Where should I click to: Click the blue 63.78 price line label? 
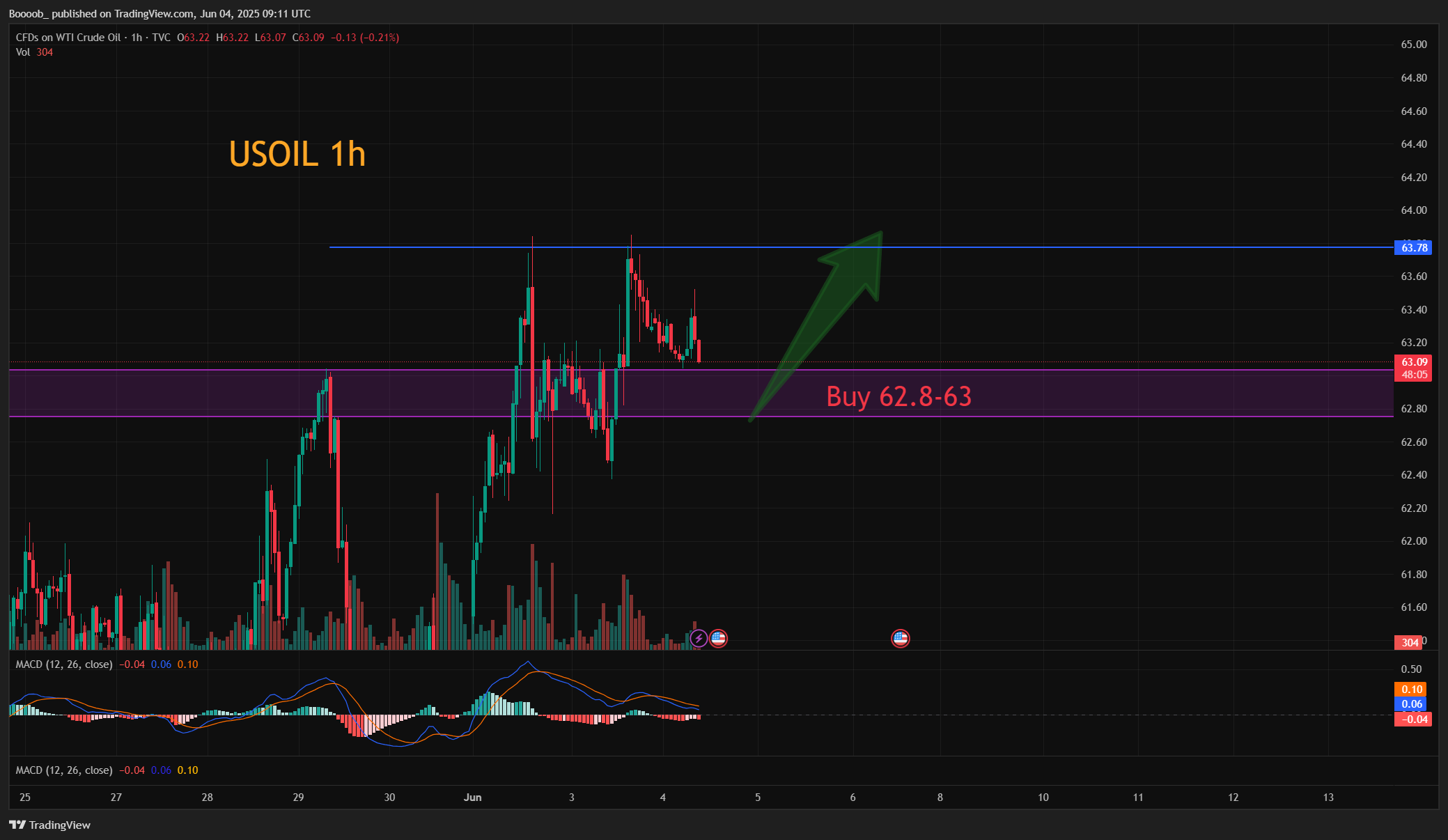(x=1413, y=247)
